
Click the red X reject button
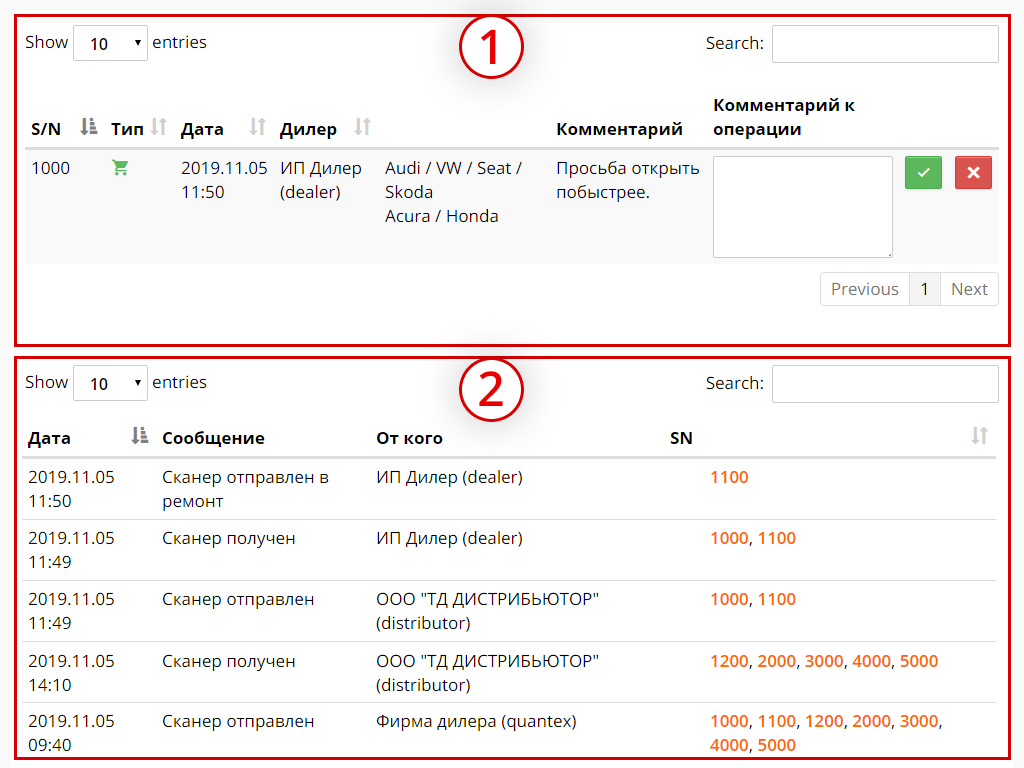point(973,173)
